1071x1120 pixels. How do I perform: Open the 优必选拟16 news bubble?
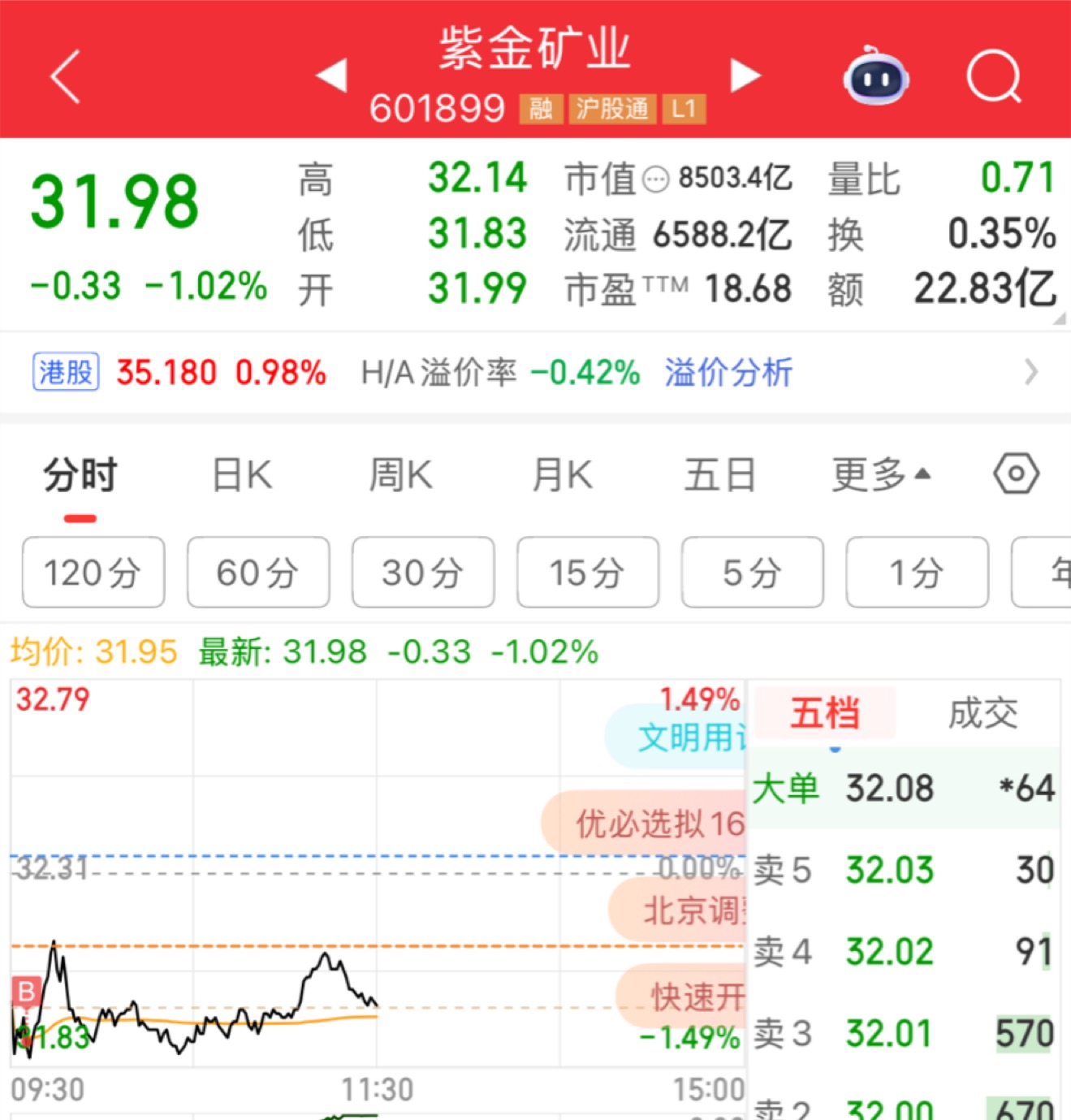click(644, 823)
